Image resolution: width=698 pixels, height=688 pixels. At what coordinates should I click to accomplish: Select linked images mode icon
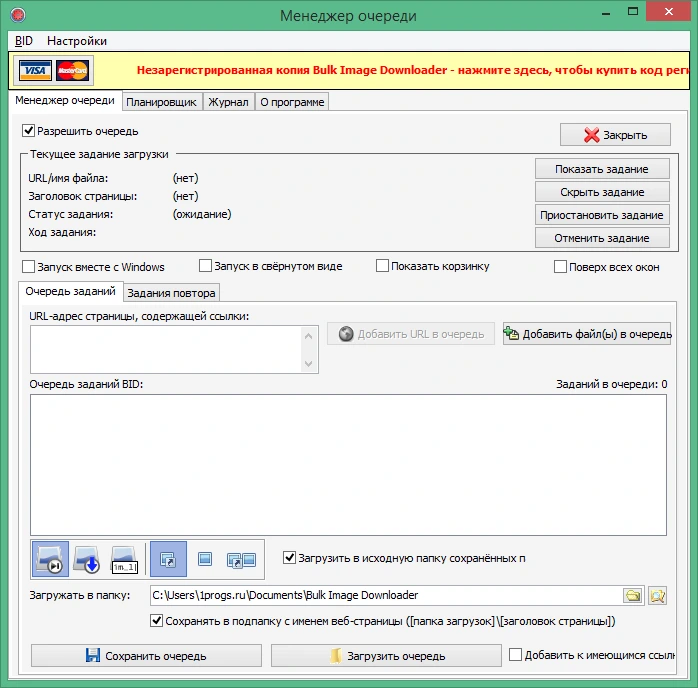tap(168, 559)
